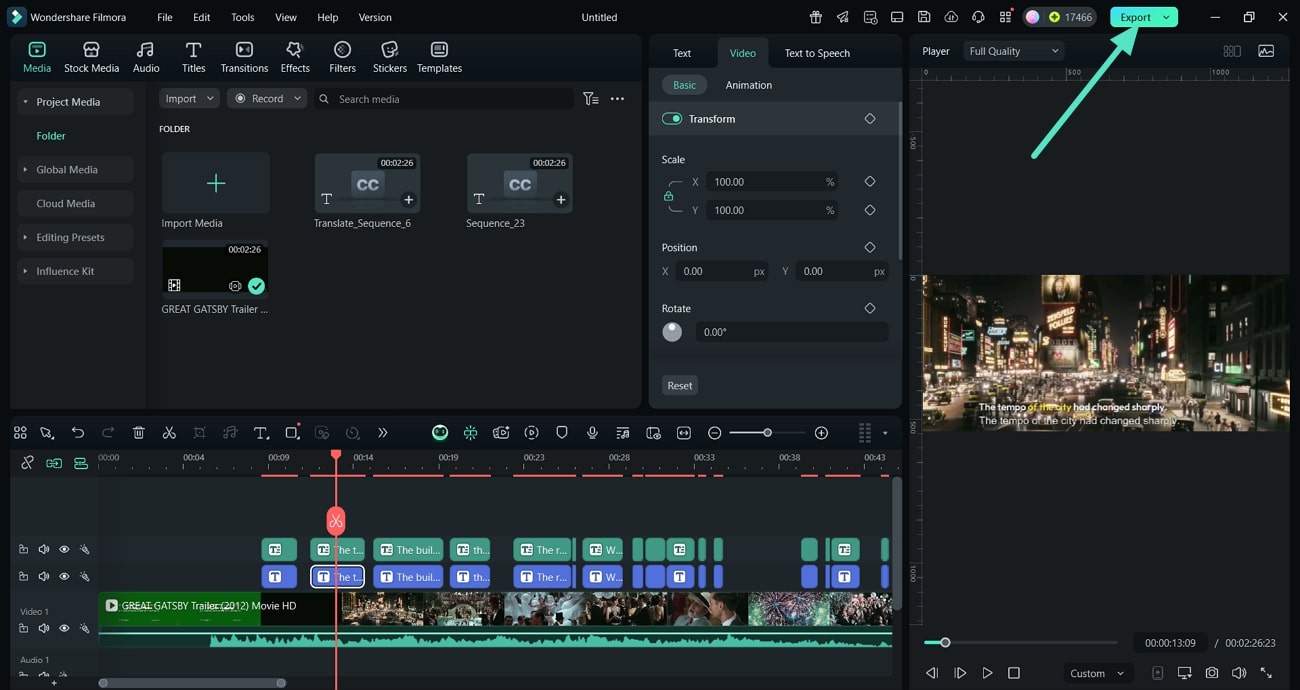The width and height of the screenshot is (1300, 690).
Task: Toggle the Position keyframe diamond
Action: [x=870, y=247]
